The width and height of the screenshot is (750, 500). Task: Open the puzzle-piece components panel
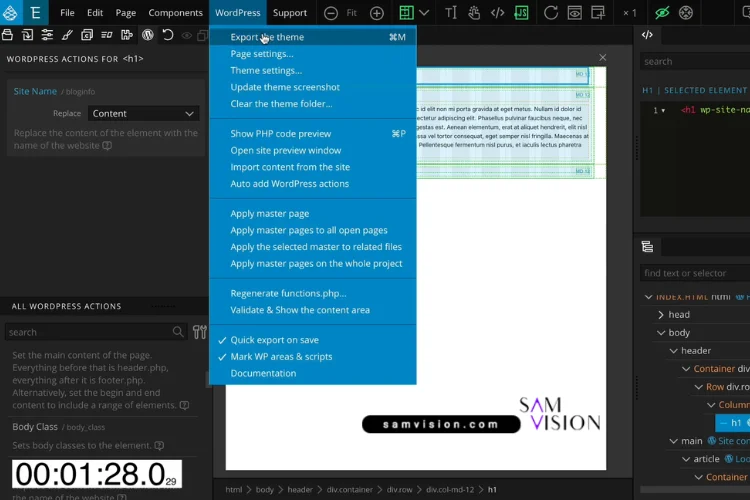coord(127,35)
